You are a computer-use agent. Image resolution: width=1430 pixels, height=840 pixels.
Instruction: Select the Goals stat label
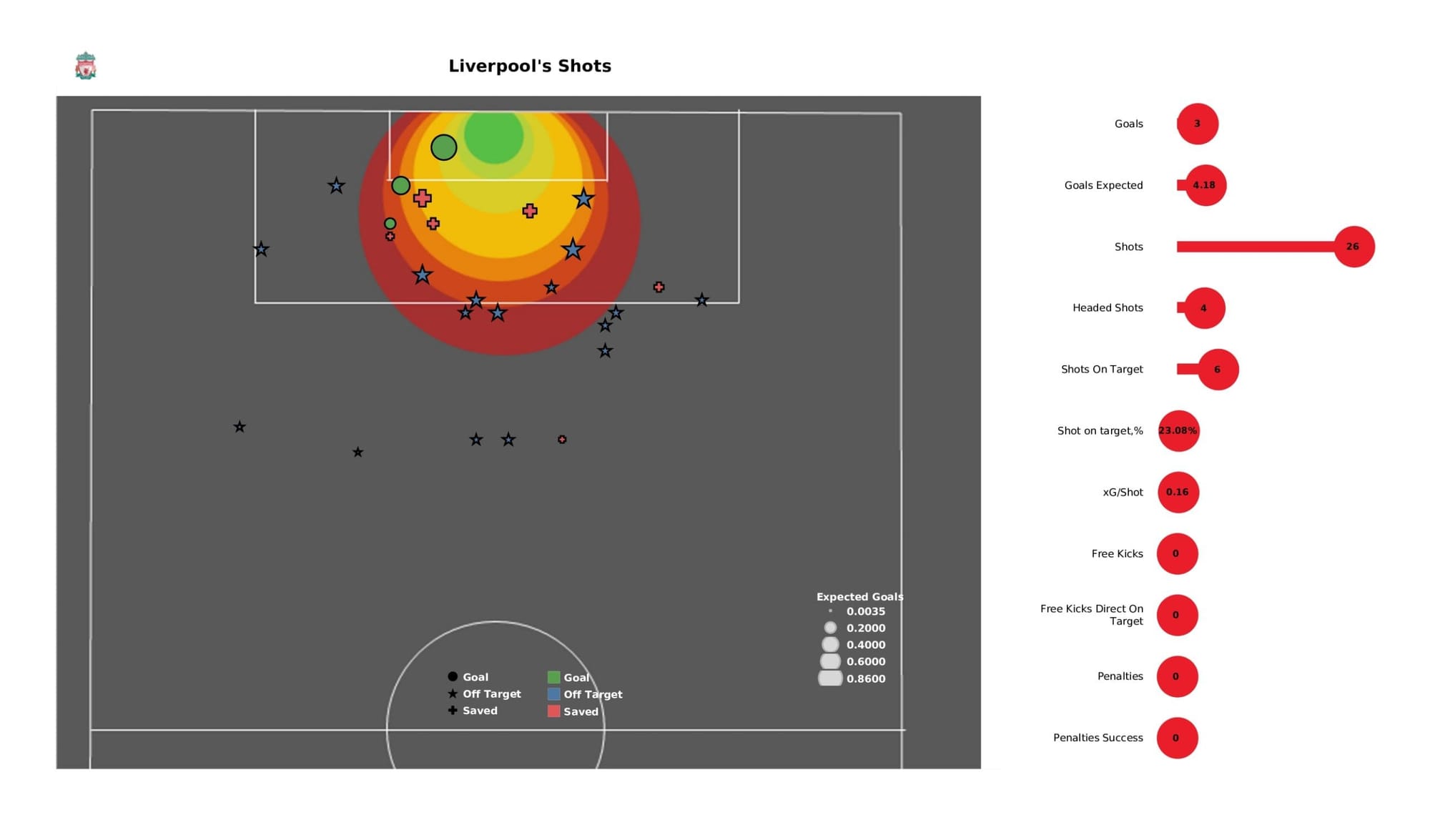point(1130,122)
